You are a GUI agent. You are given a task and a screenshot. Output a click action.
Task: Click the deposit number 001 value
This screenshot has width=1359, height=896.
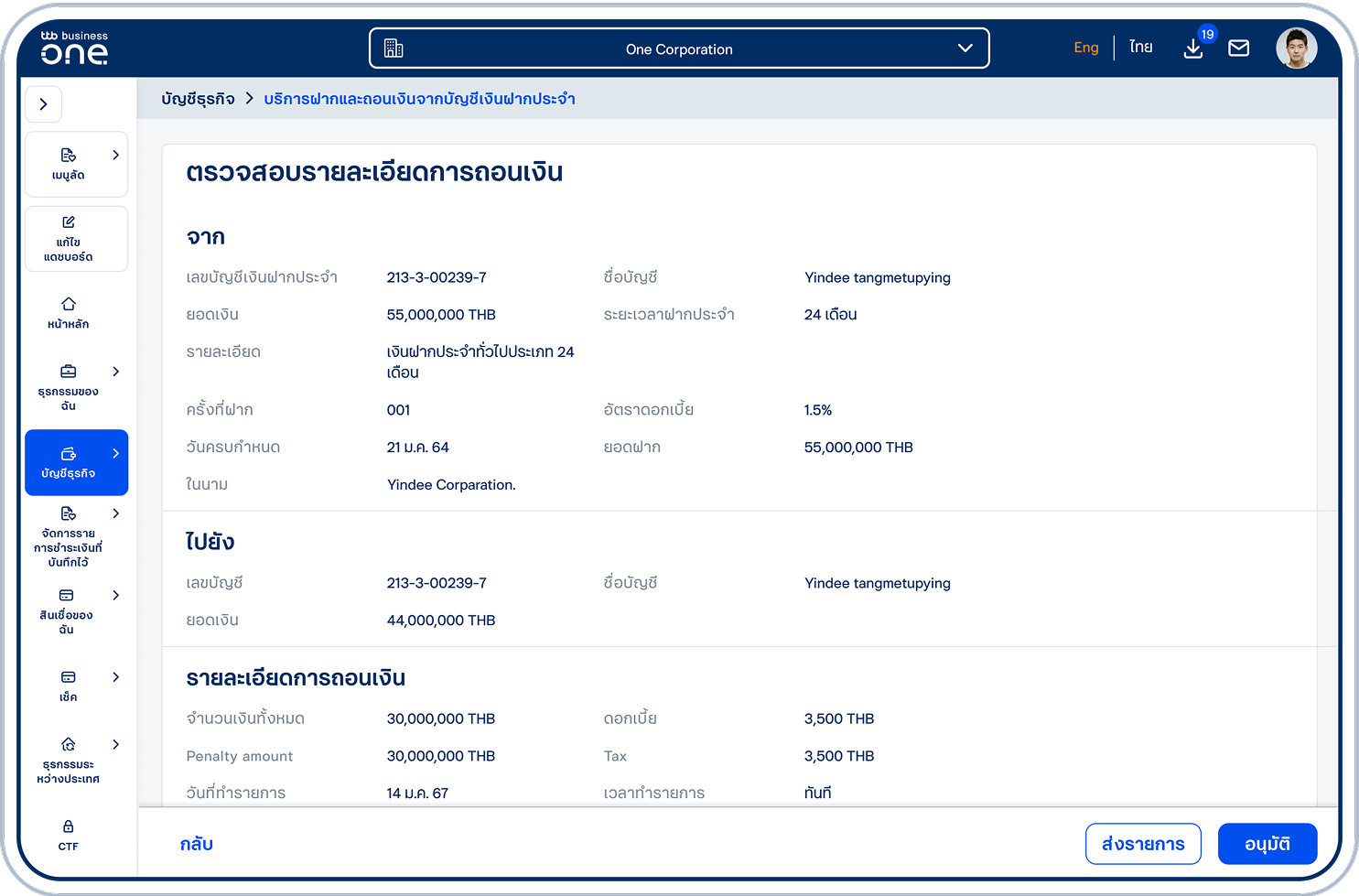398,410
